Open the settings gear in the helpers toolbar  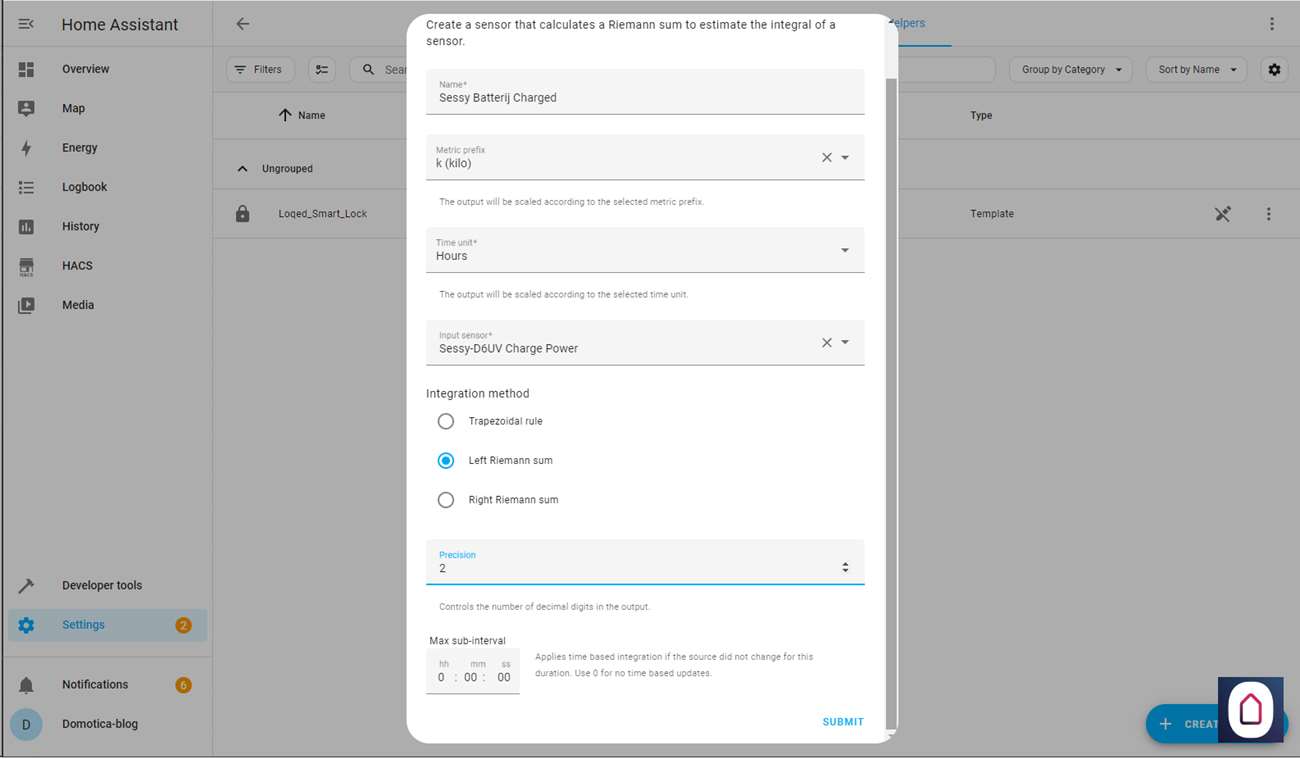(1274, 70)
